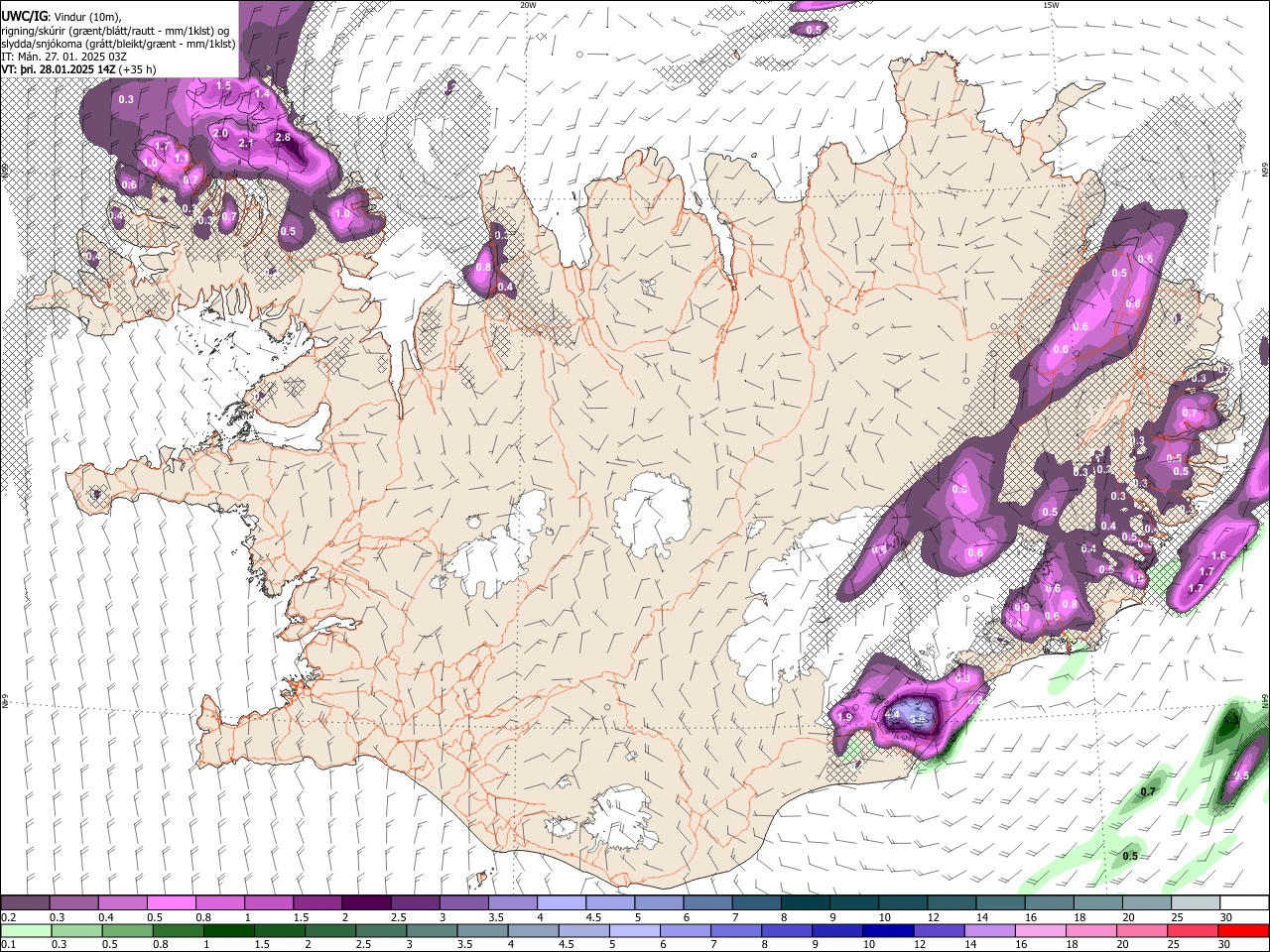Click the 0.2 swatch in the snow legend
The image size is (1270, 952).
(25, 903)
